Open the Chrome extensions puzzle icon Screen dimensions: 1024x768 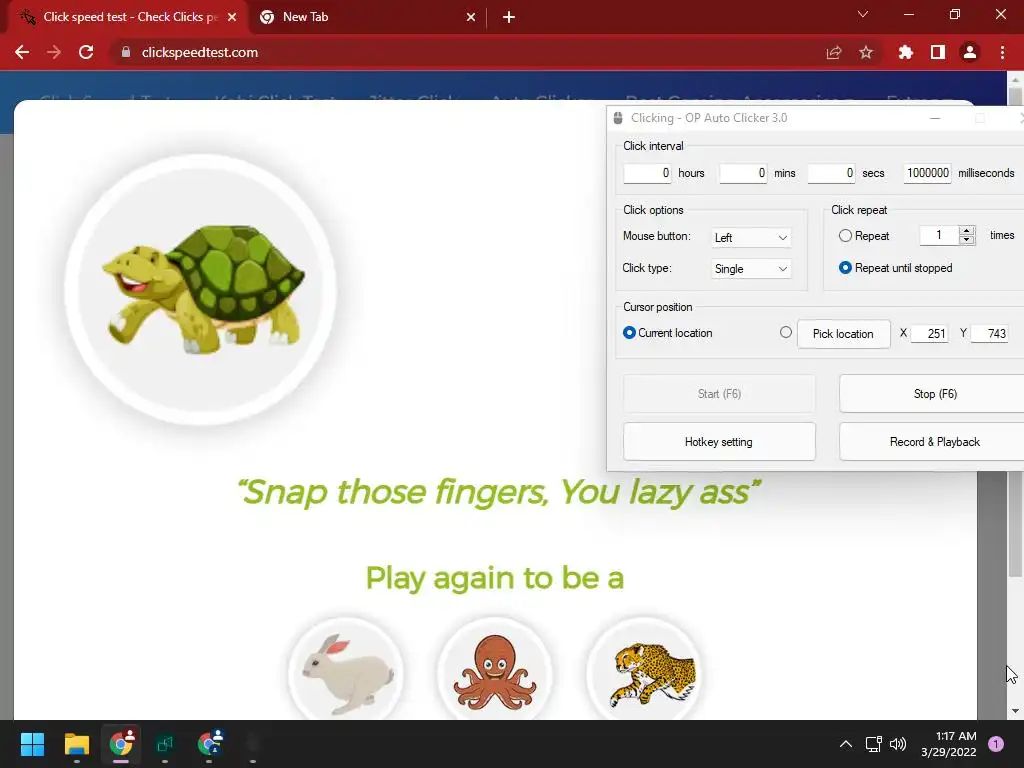(906, 52)
